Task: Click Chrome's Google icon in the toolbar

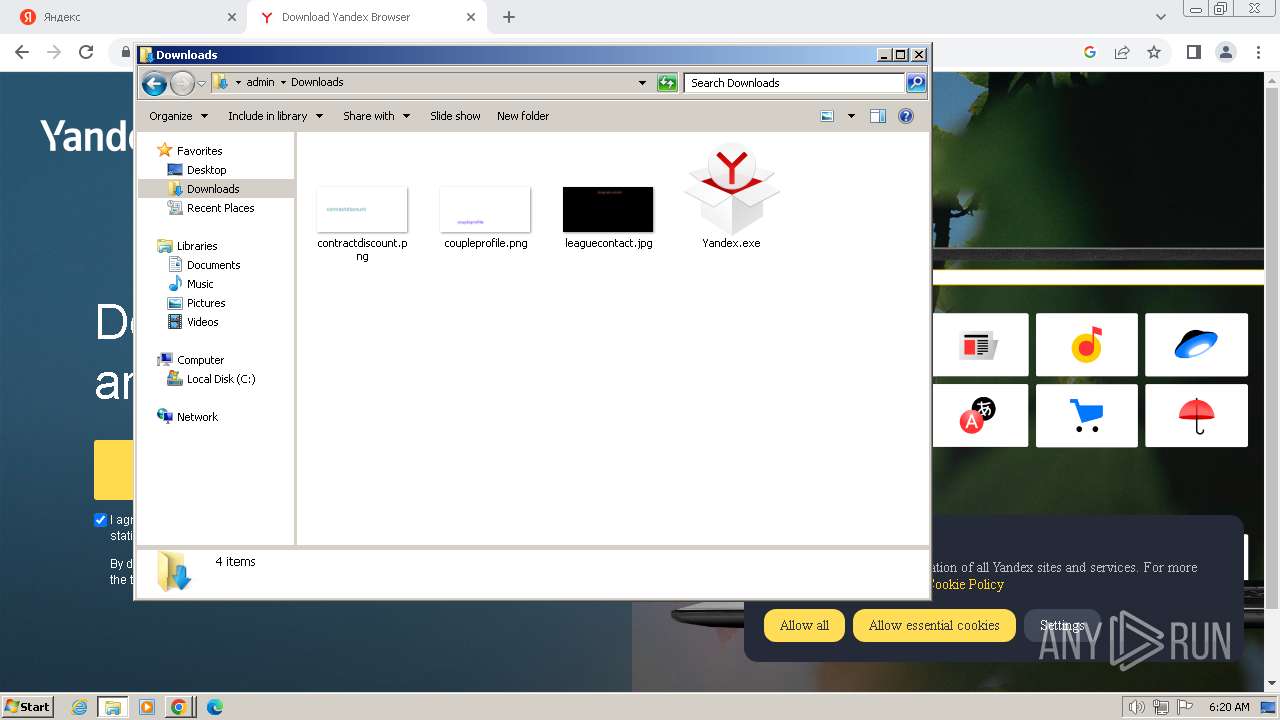Action: click(x=1090, y=52)
